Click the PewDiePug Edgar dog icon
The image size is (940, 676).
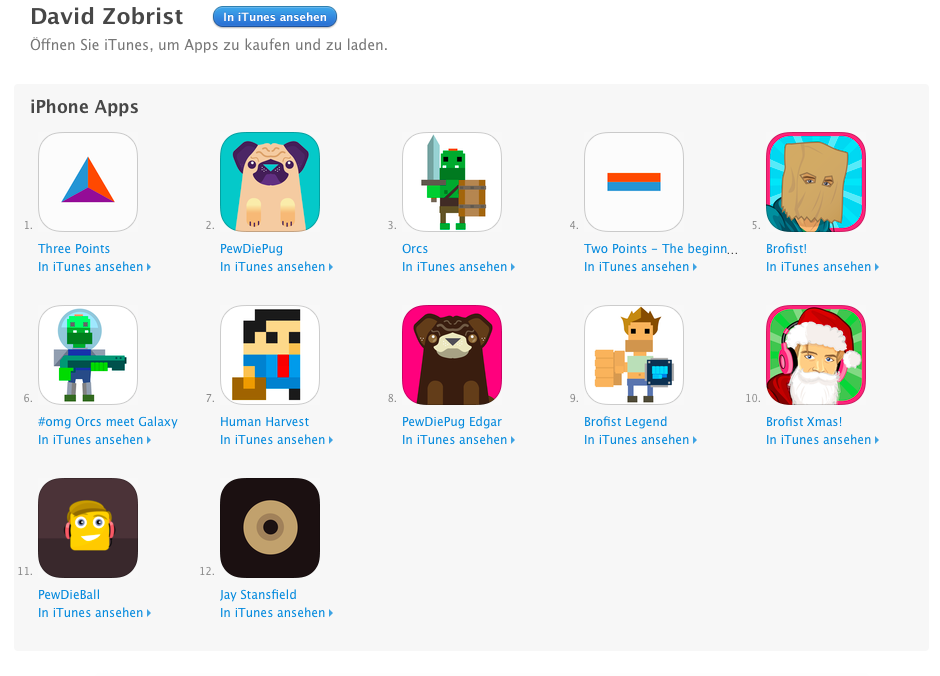[x=452, y=355]
